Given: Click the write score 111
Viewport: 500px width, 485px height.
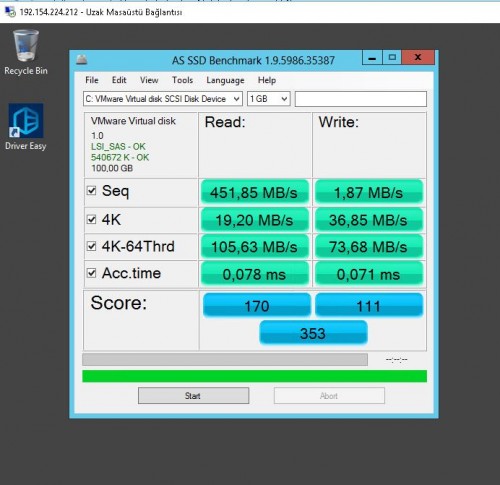Looking at the screenshot, I should tap(369, 305).
